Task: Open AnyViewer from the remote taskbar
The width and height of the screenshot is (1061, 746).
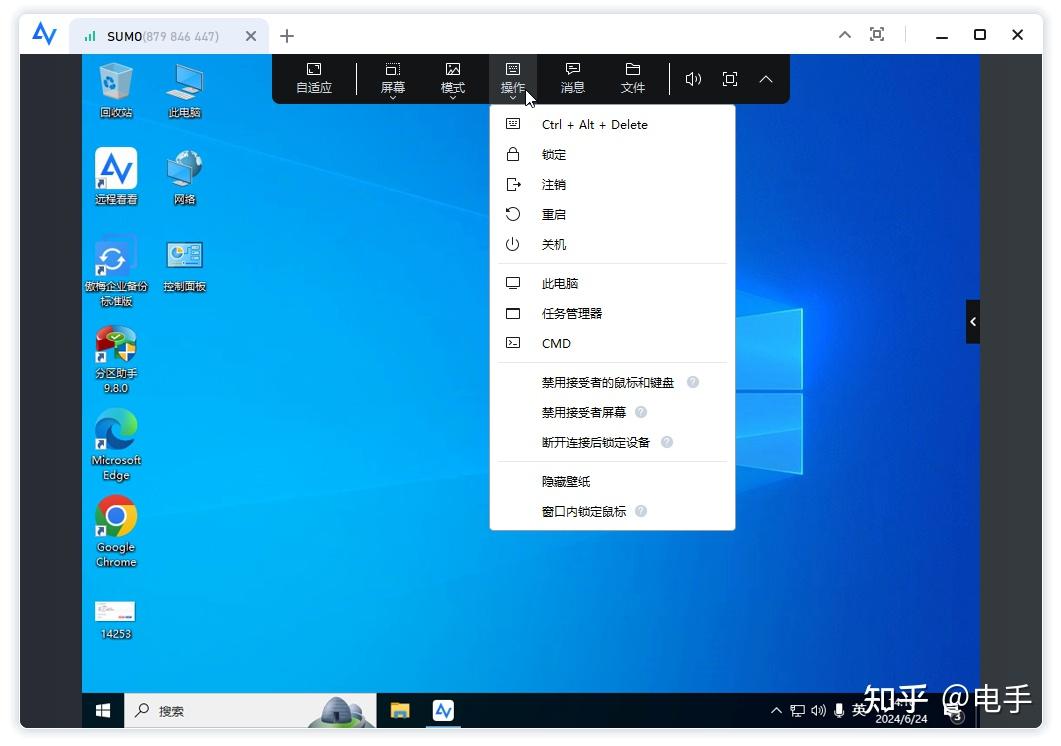Action: click(443, 710)
